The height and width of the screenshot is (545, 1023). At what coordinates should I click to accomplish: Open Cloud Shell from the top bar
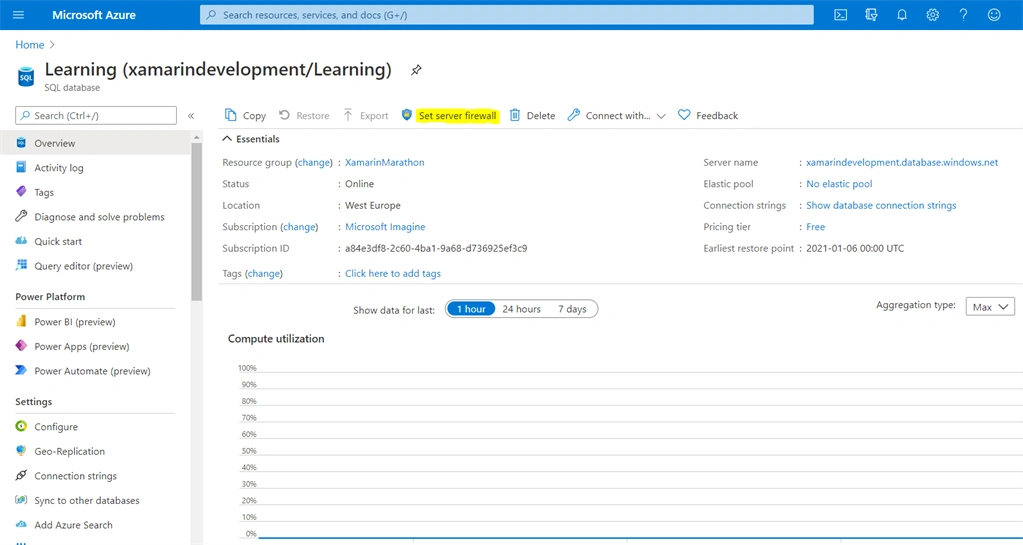[x=840, y=14]
